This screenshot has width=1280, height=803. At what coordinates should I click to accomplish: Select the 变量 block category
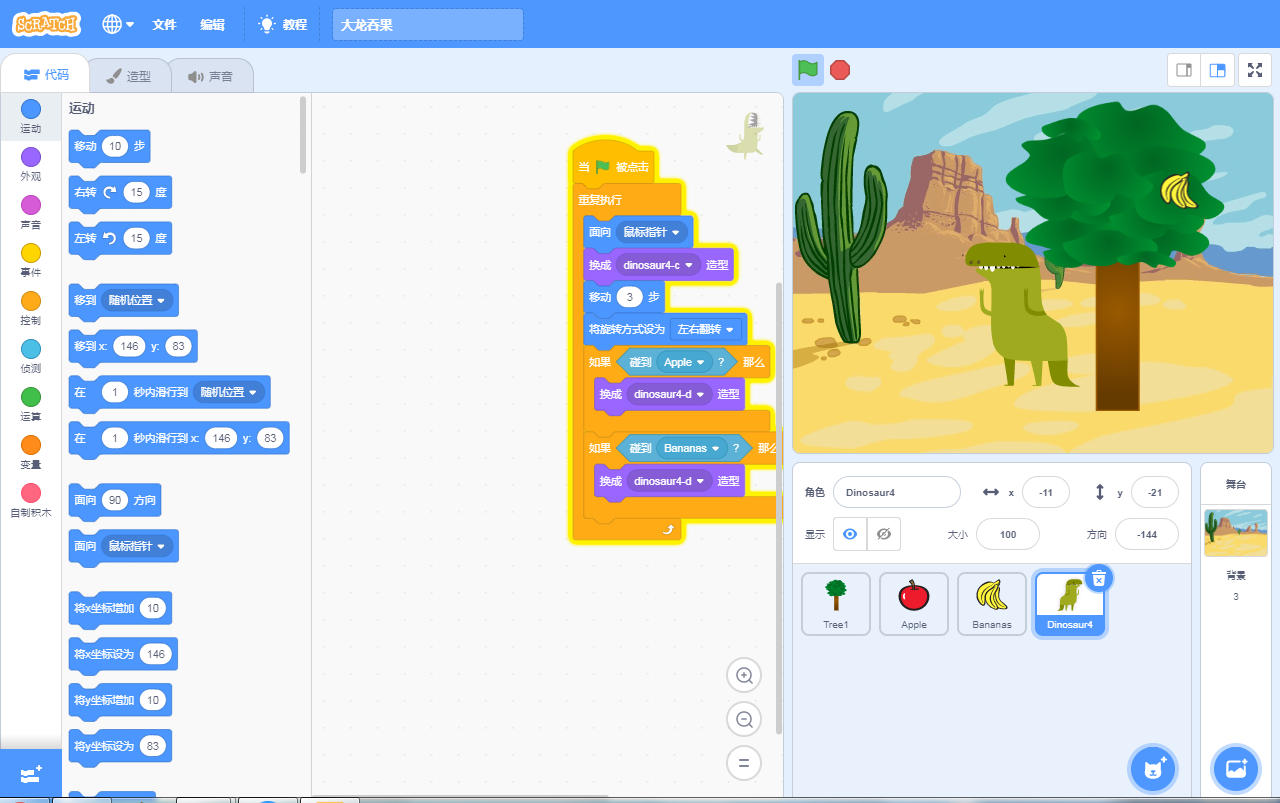31,452
